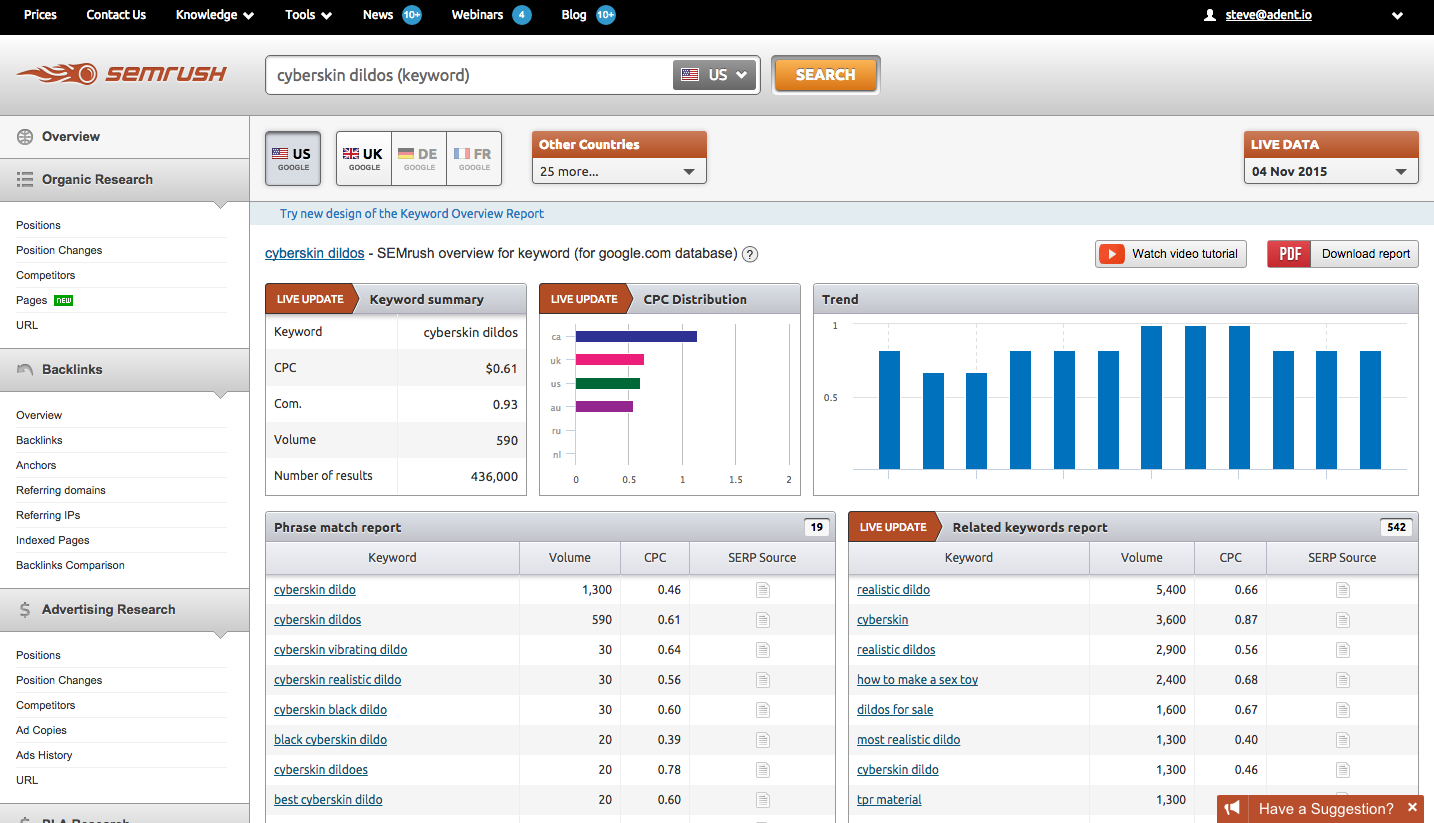Open SERP source icon for realistic dildo row
This screenshot has height=823, width=1434.
1343,590
